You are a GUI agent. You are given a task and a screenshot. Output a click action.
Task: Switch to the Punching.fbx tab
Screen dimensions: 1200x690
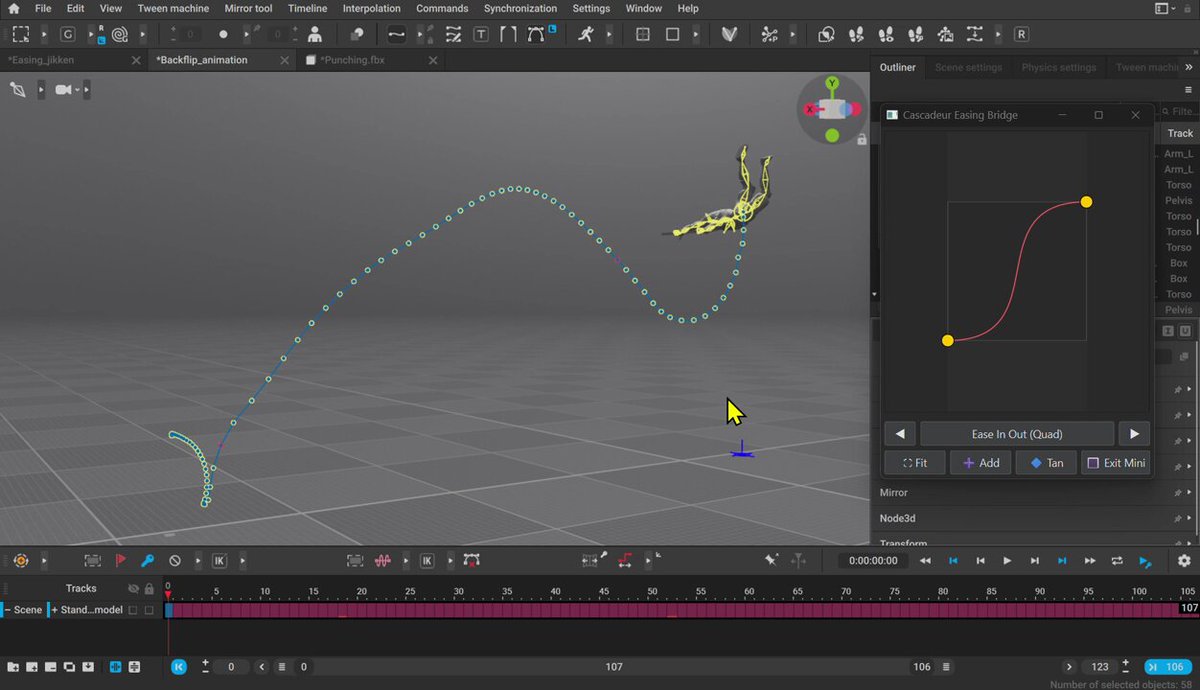[352, 60]
